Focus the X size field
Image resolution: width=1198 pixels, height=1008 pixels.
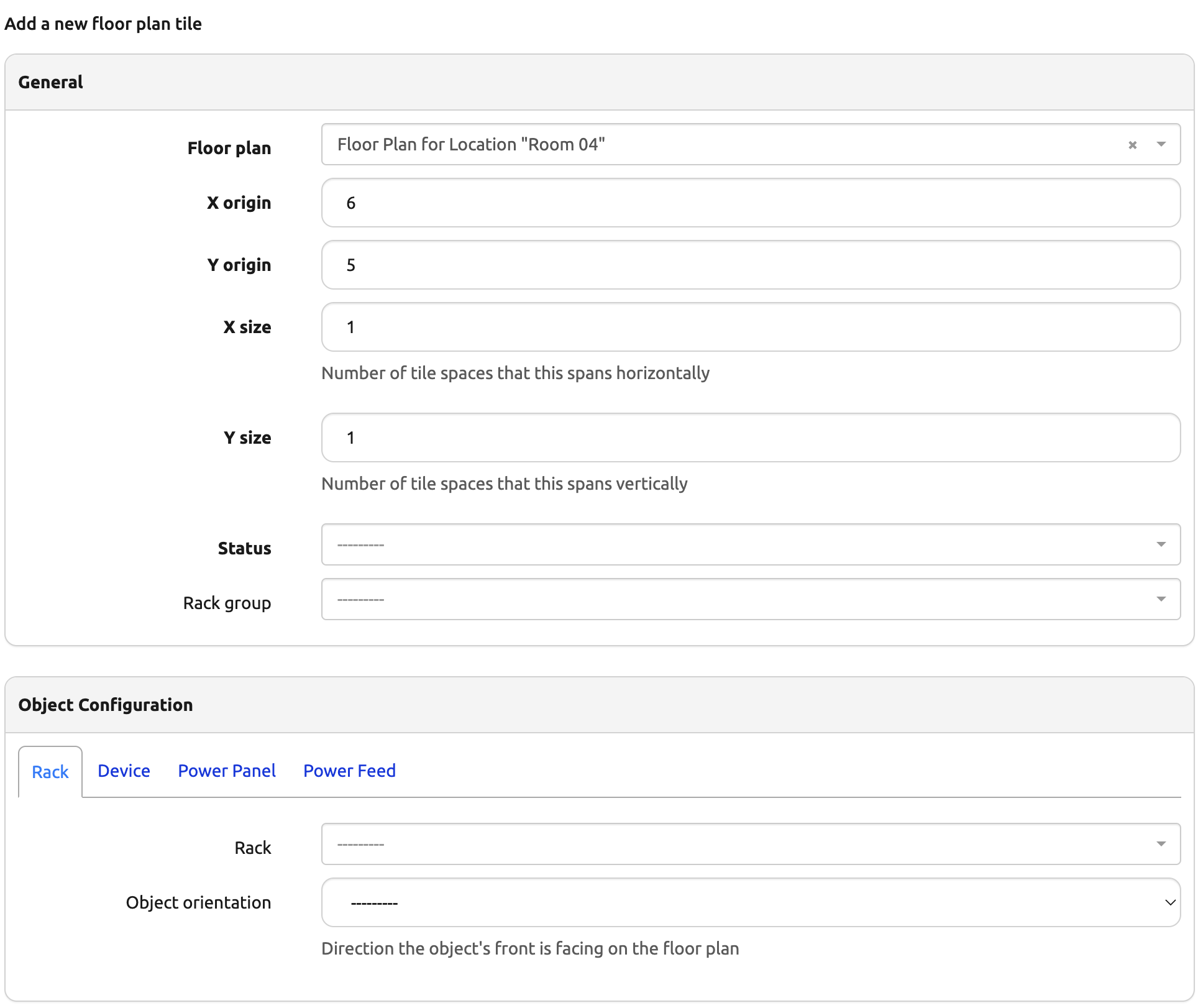[750, 327]
